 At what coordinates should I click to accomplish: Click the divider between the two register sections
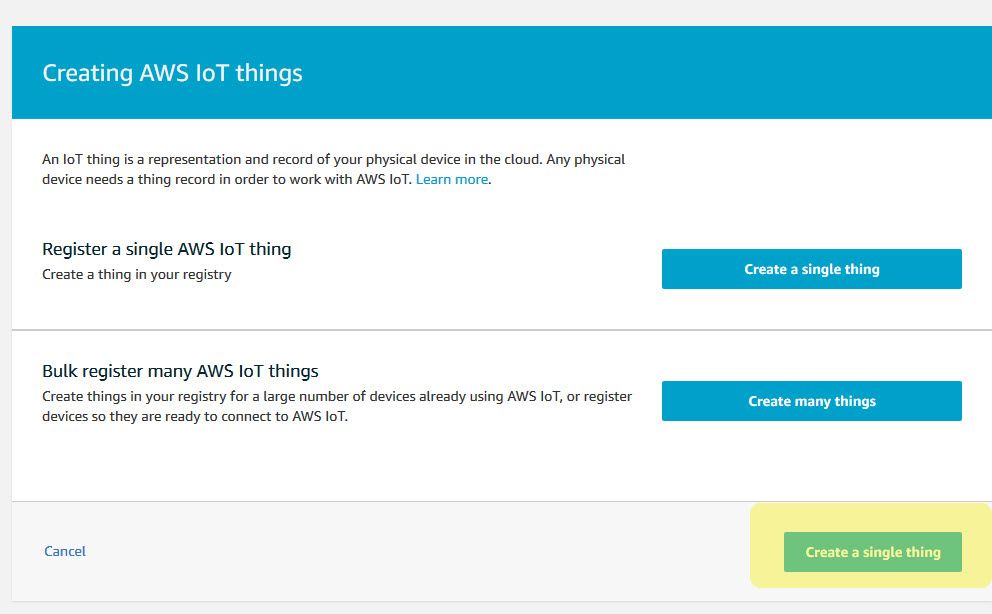coord(500,329)
